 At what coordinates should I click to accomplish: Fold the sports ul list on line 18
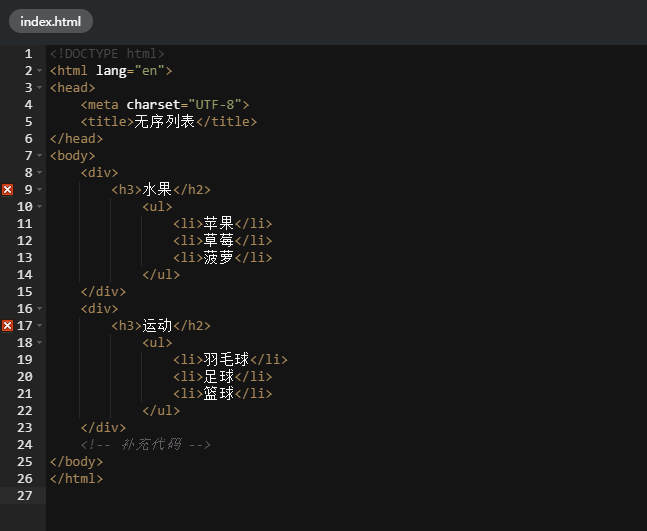click(x=40, y=342)
